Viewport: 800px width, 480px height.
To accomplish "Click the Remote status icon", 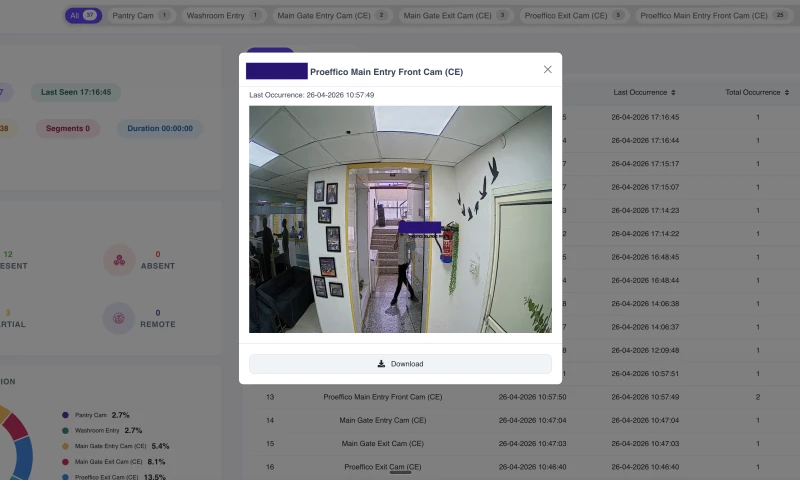I will [x=119, y=319].
